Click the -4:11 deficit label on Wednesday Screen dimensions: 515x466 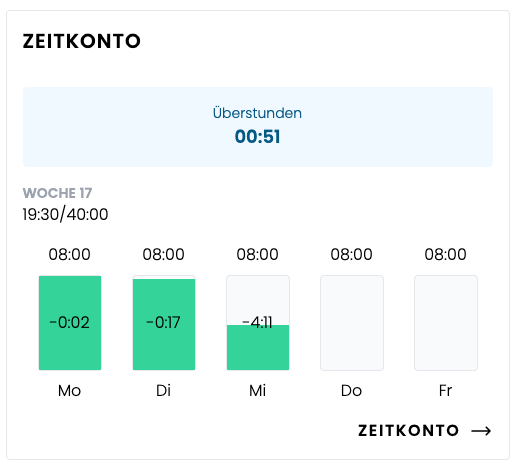click(257, 322)
